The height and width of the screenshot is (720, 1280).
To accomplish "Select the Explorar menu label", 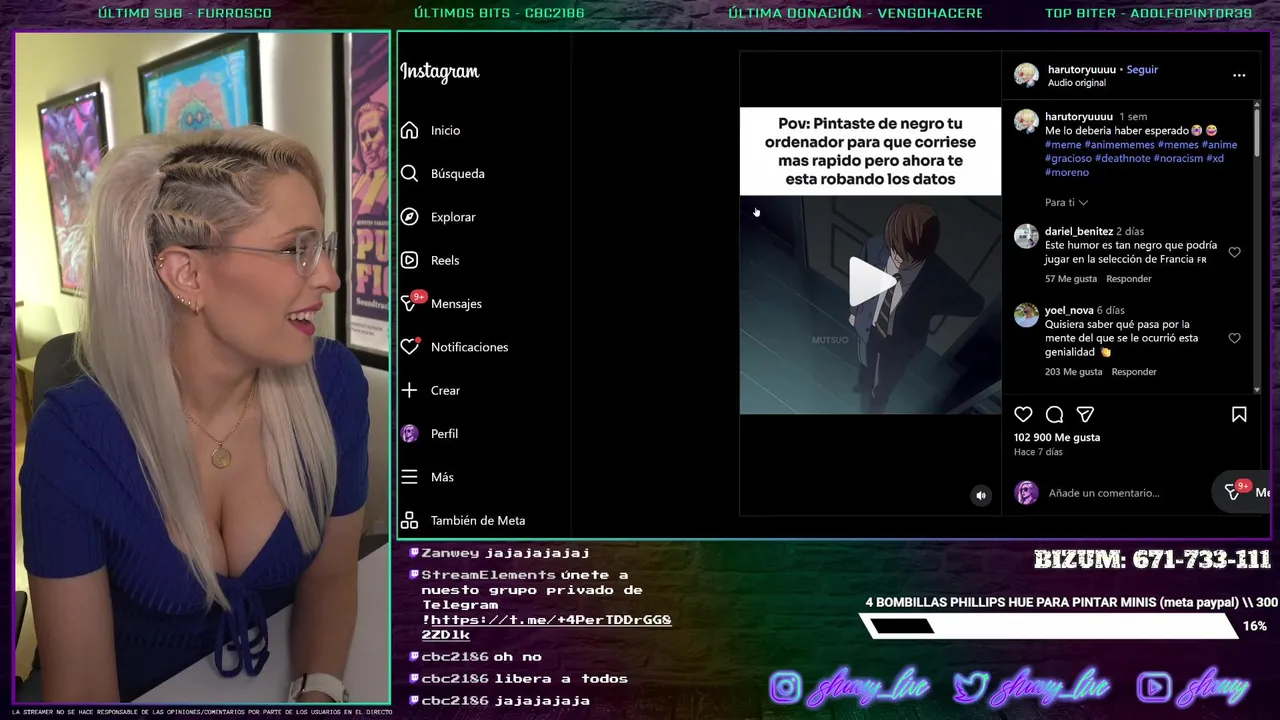I will [453, 217].
